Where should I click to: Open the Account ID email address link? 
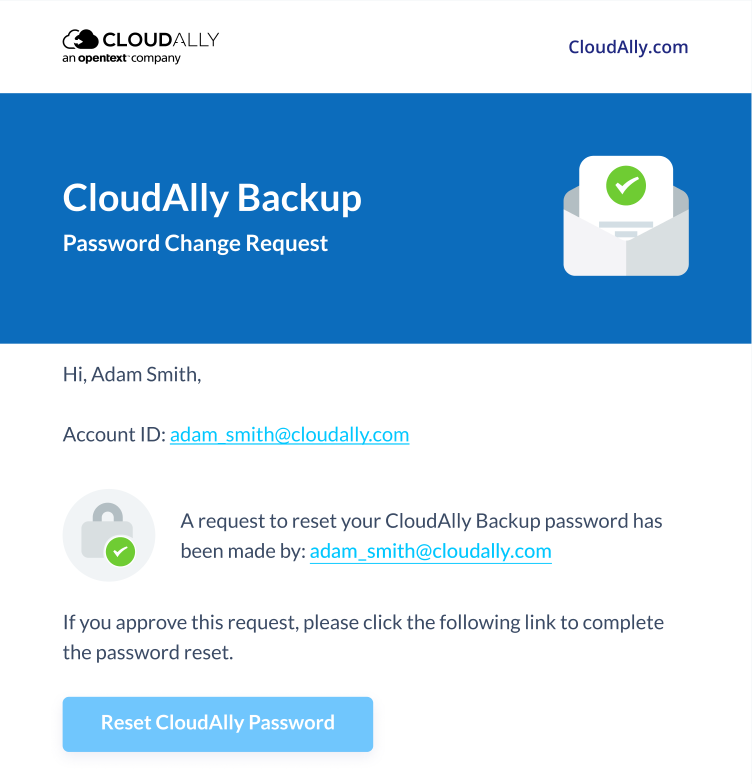click(x=289, y=435)
